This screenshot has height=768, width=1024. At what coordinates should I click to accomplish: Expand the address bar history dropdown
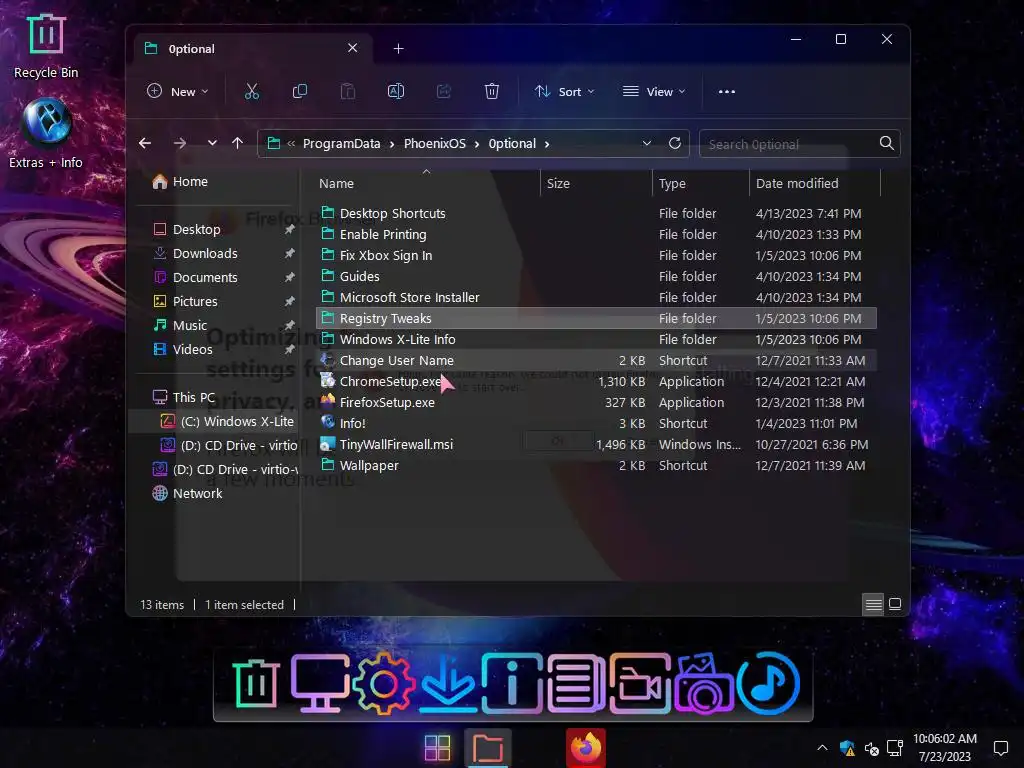(647, 143)
